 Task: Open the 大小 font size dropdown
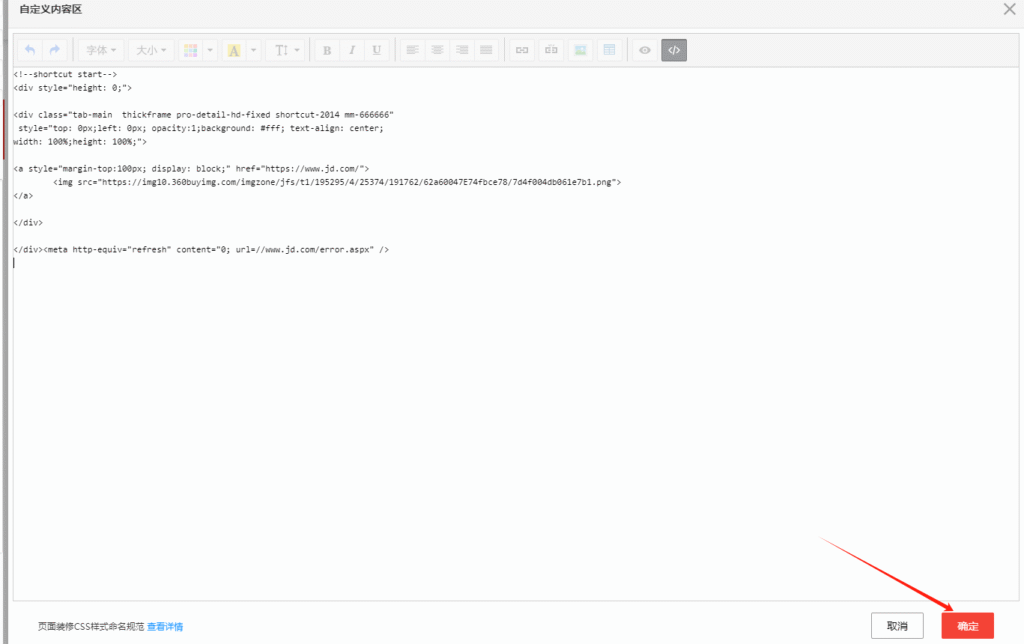[x=151, y=50]
